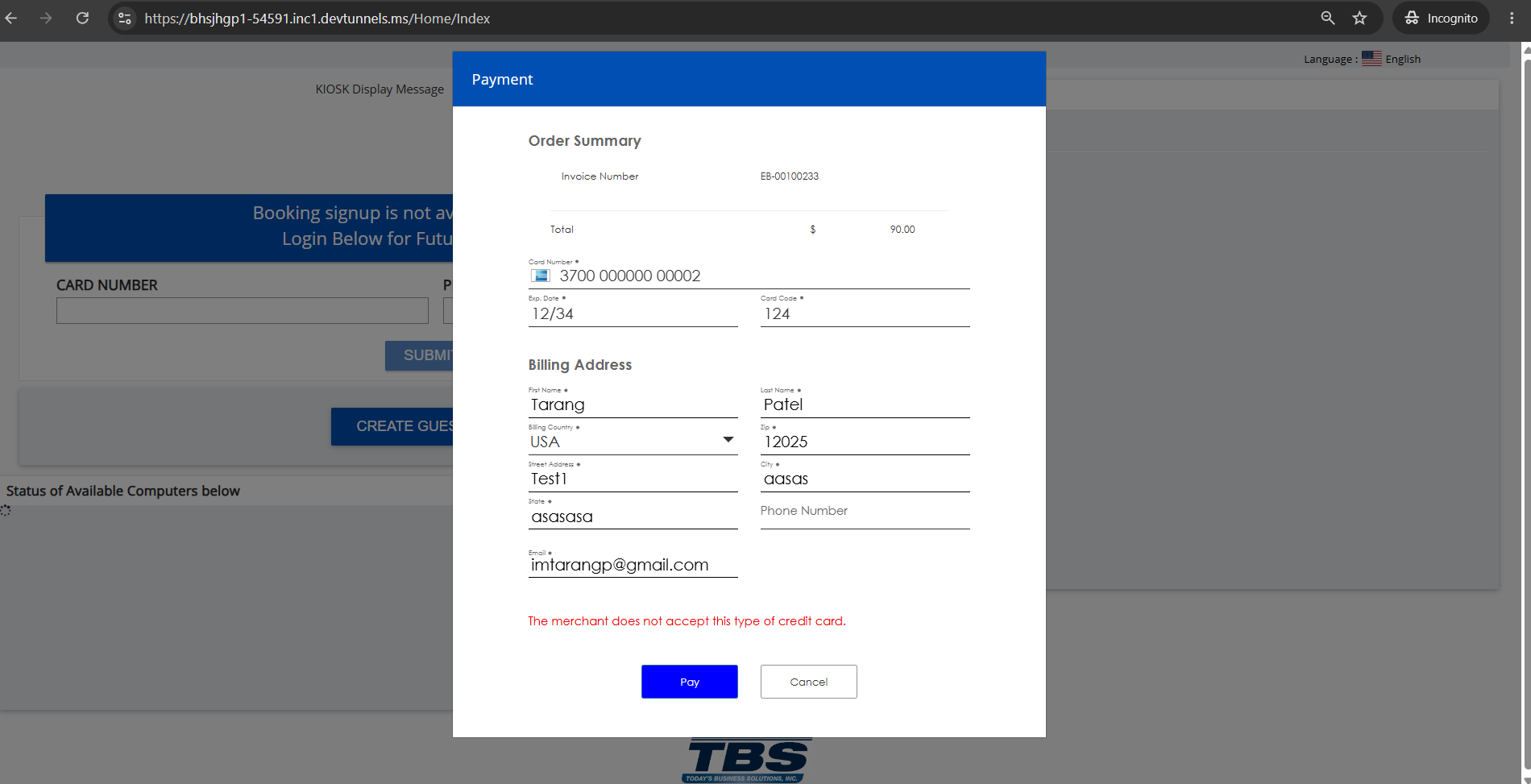The image size is (1531, 784).
Task: Reload the page
Action: click(x=82, y=18)
